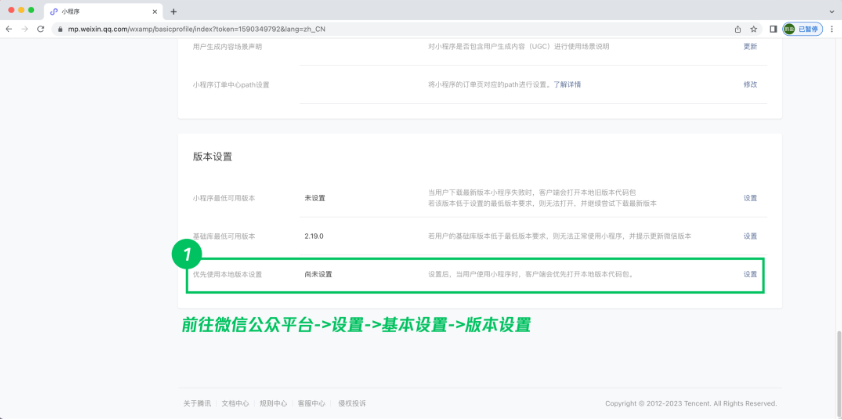Viewport: 842px width, 420px height.
Task: Click 更新 for 用户生成内容场景声明
Action: (750, 47)
